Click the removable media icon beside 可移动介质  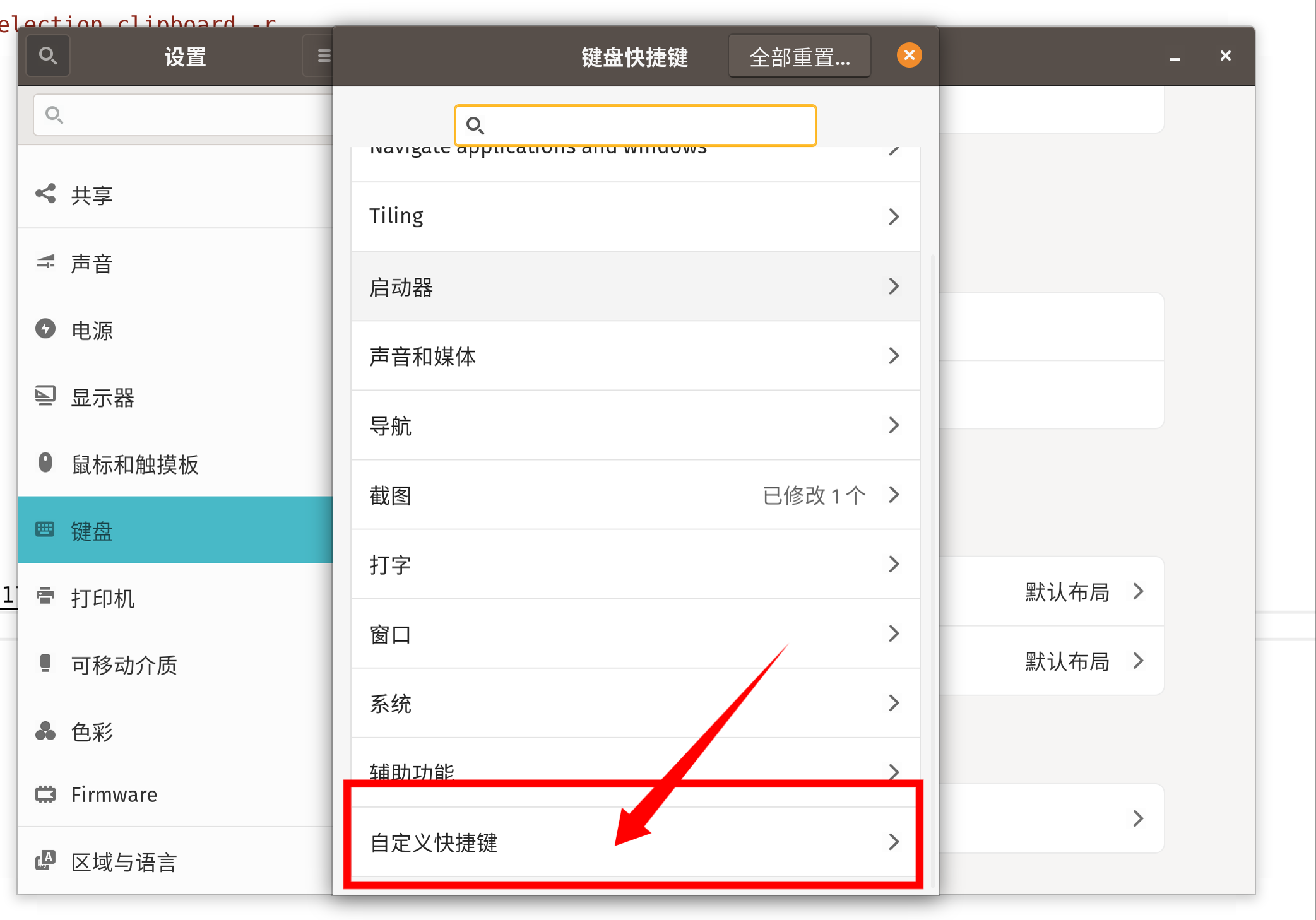[x=45, y=663]
